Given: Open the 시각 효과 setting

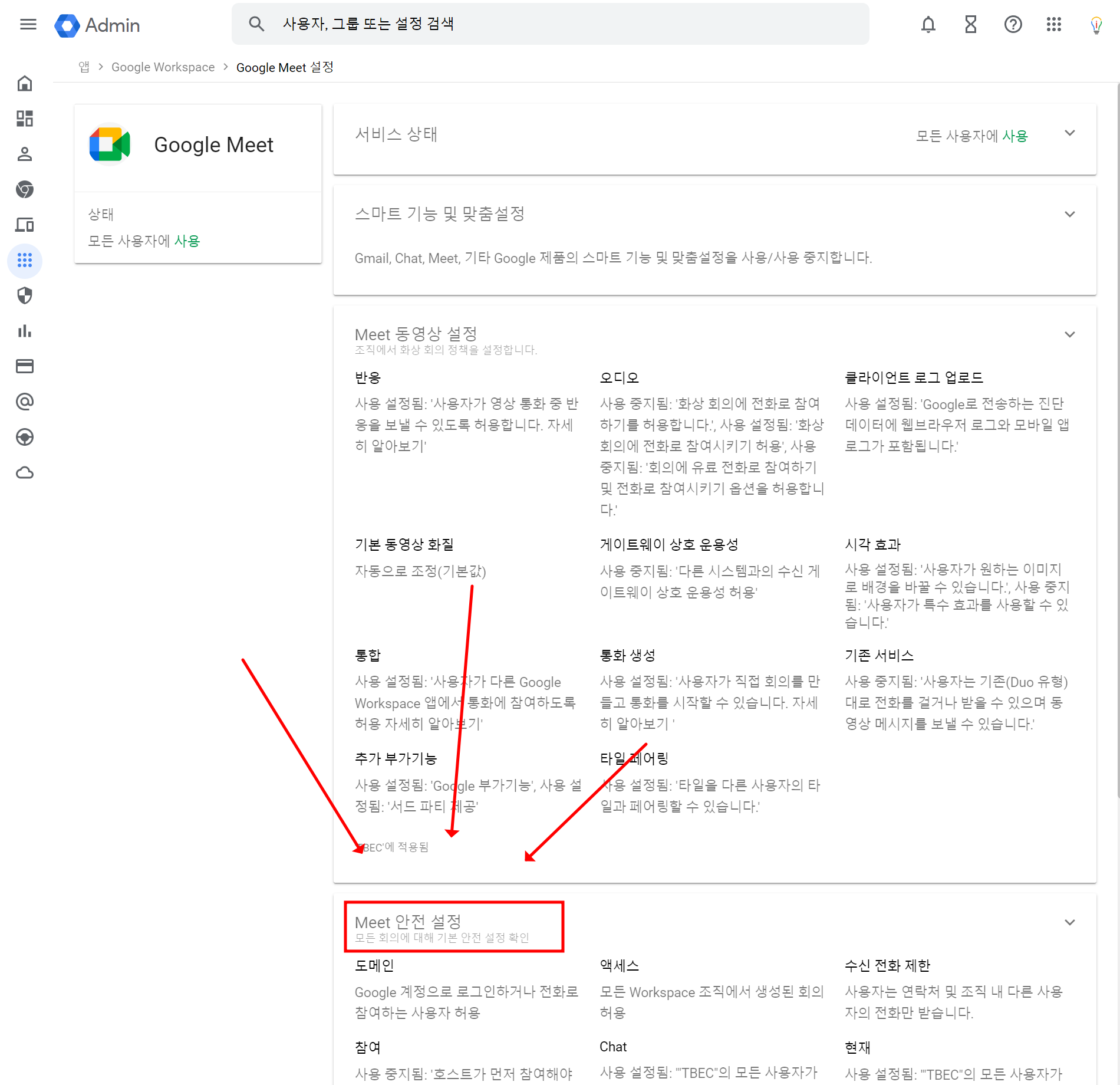Looking at the screenshot, I should (872, 544).
